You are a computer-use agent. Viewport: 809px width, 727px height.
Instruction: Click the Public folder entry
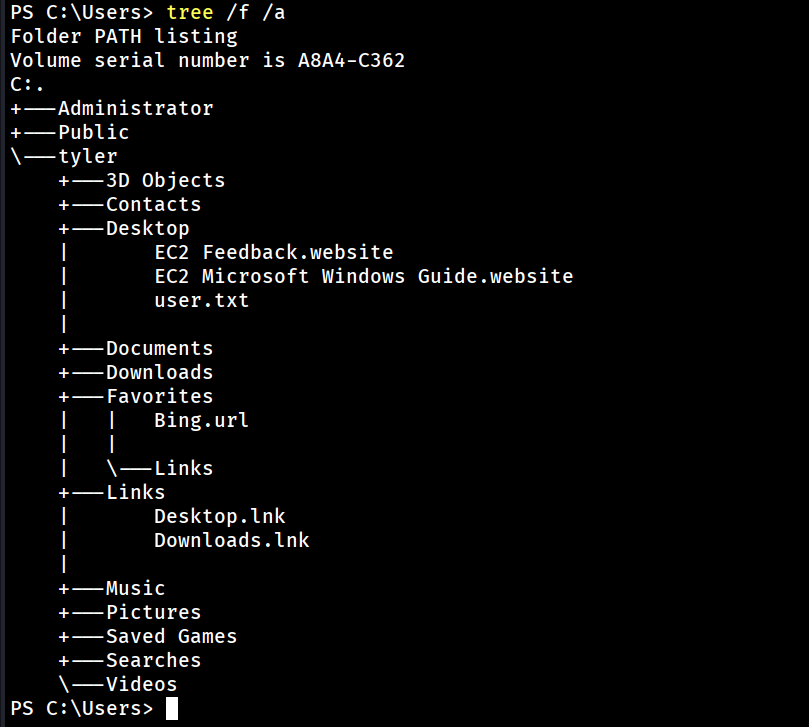click(93, 132)
